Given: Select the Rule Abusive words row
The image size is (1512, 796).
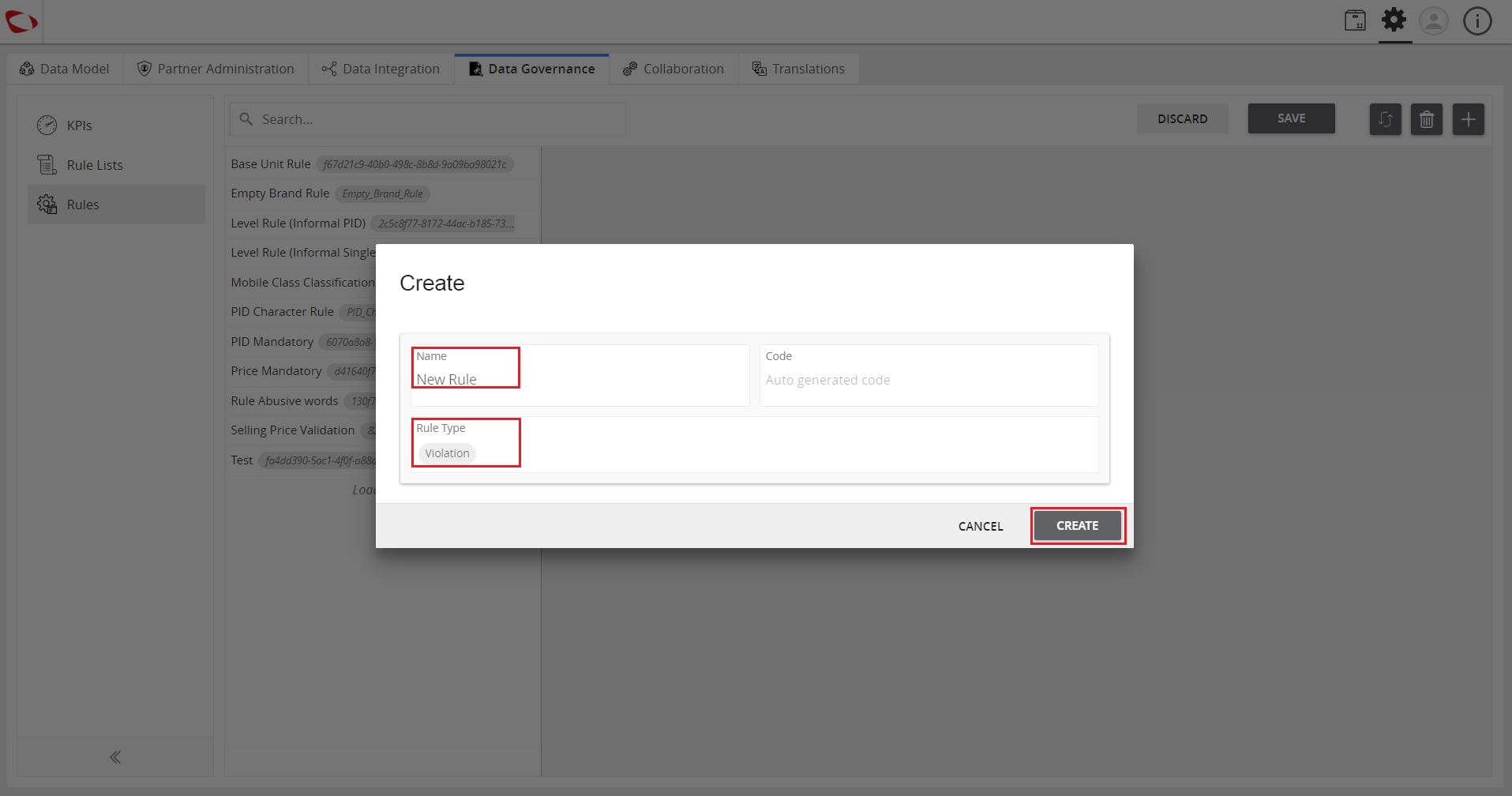Looking at the screenshot, I should point(301,401).
